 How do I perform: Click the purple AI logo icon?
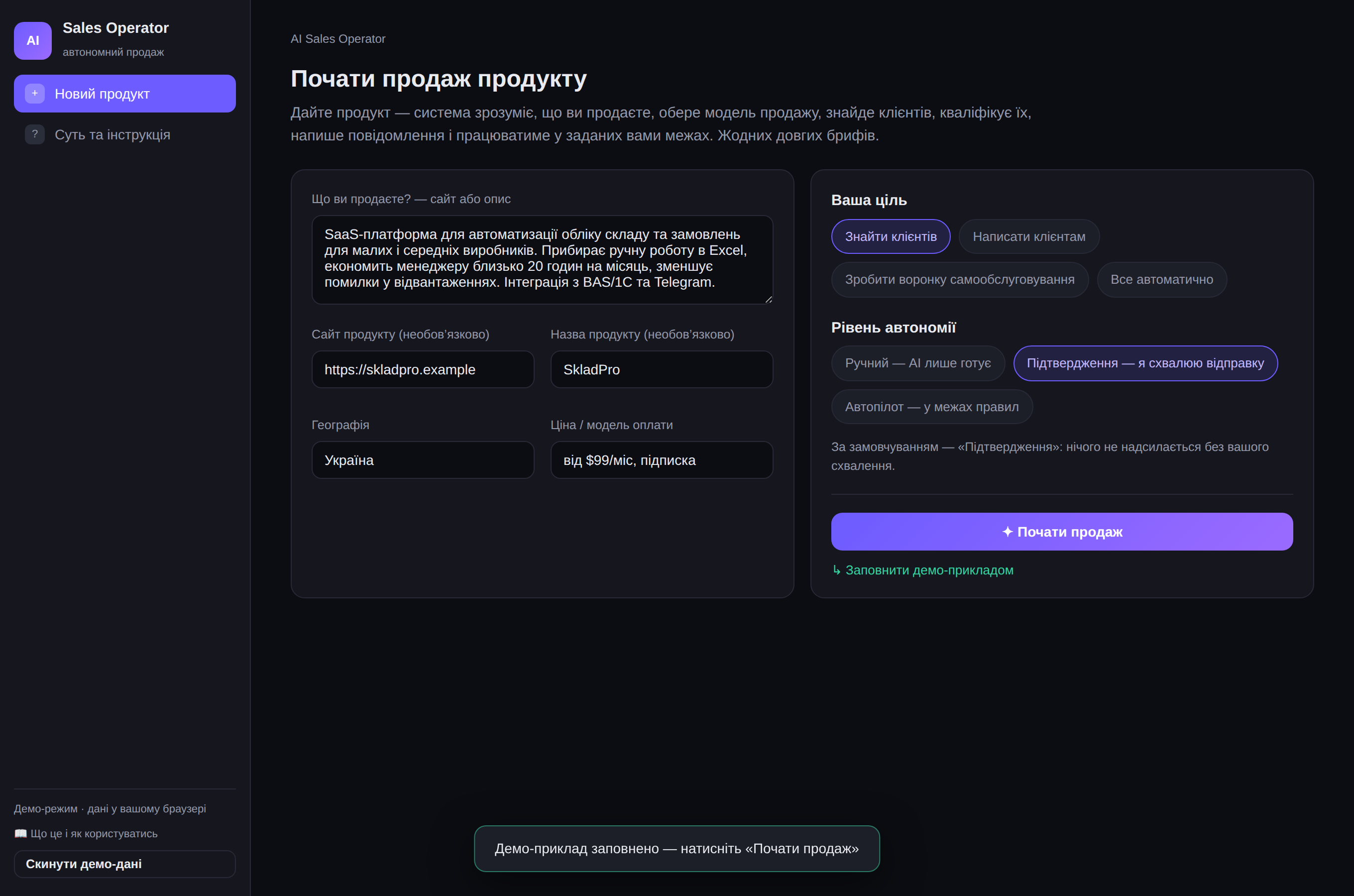pyautogui.click(x=32, y=41)
